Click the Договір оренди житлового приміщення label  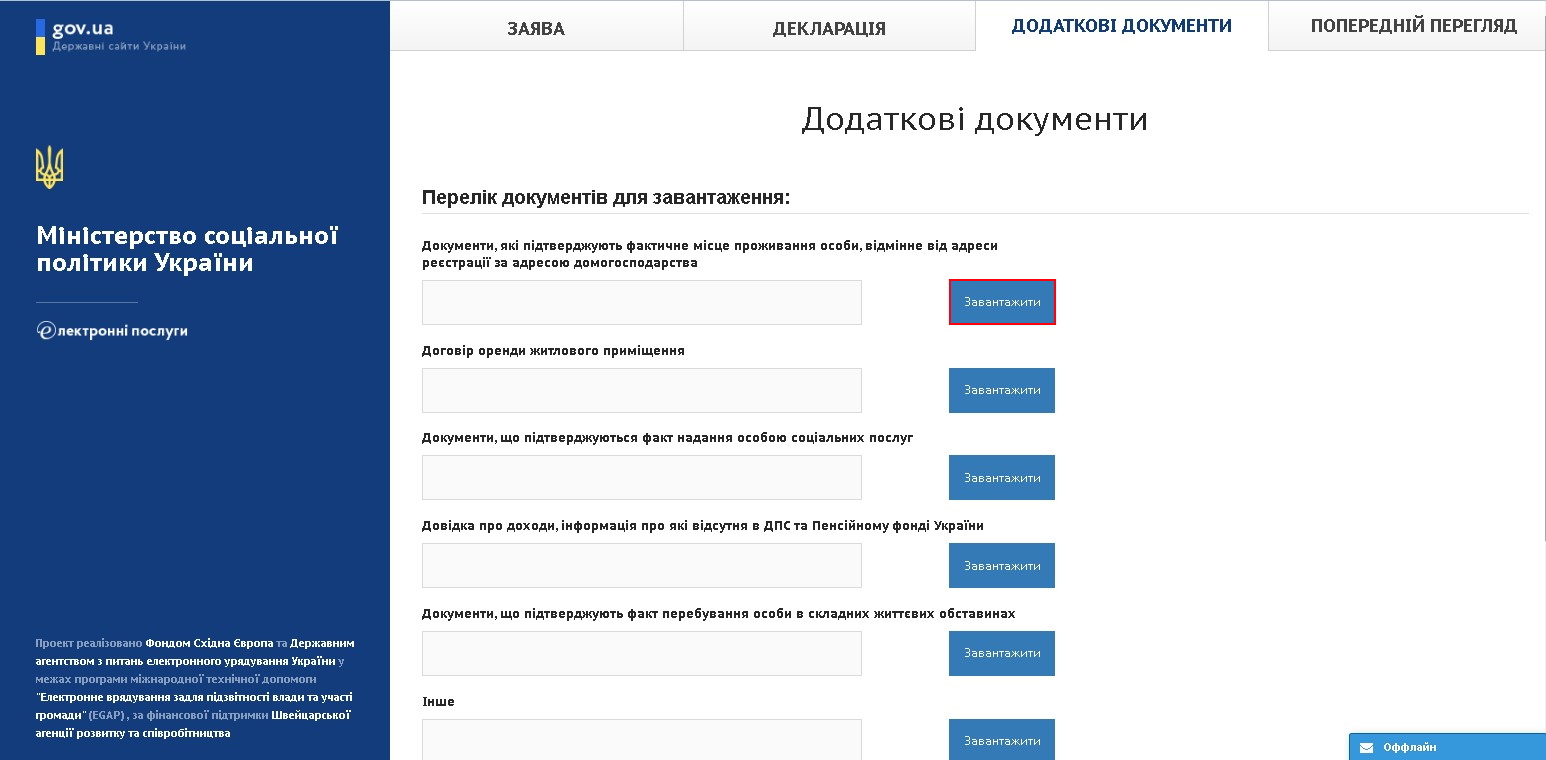553,351
